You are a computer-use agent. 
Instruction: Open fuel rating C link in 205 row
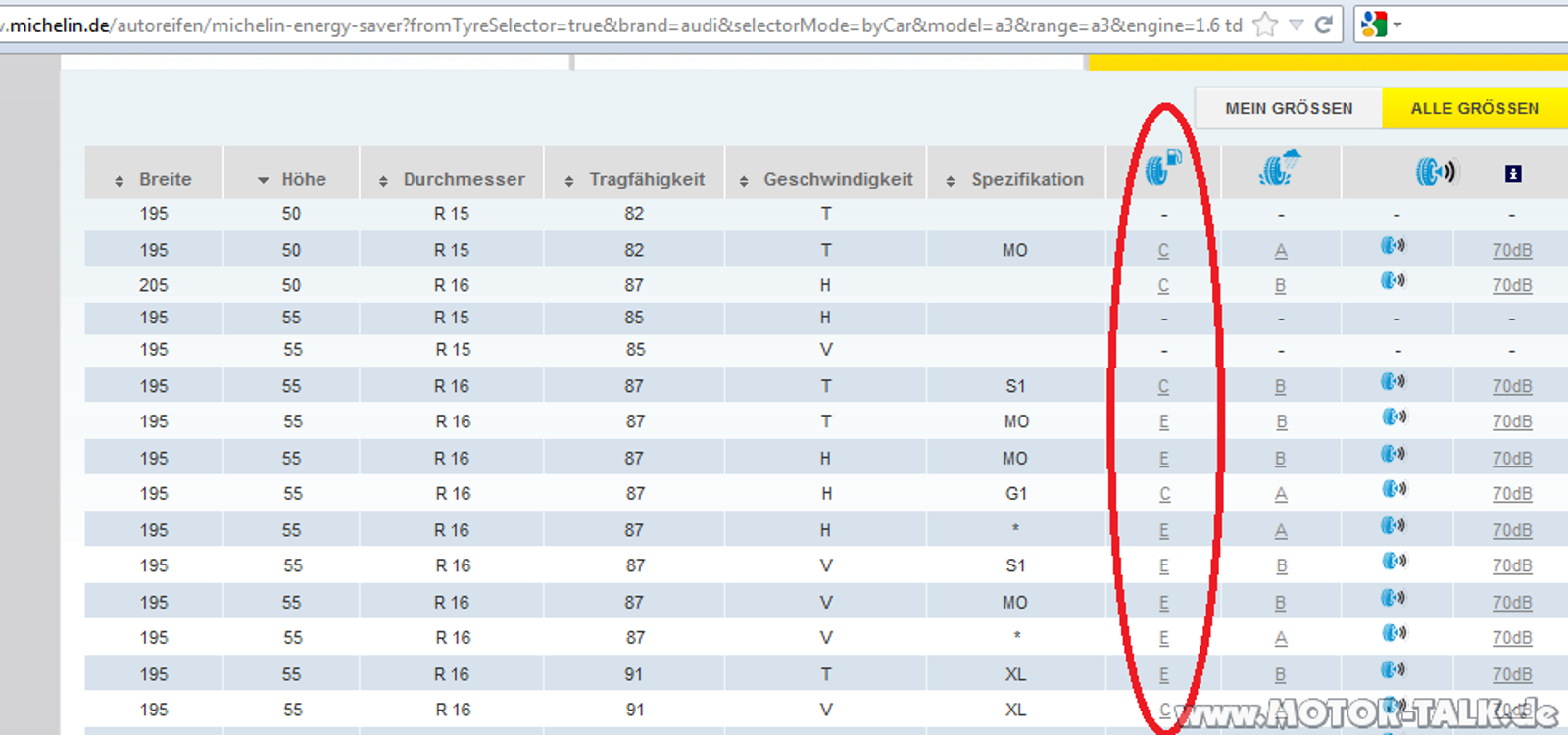click(x=1163, y=286)
